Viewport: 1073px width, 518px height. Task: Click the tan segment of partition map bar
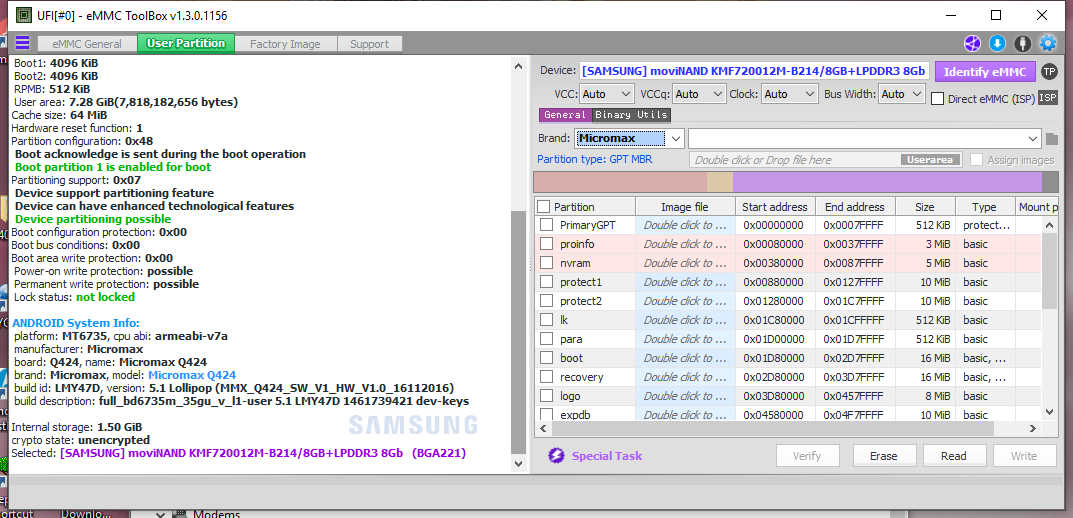tap(720, 182)
